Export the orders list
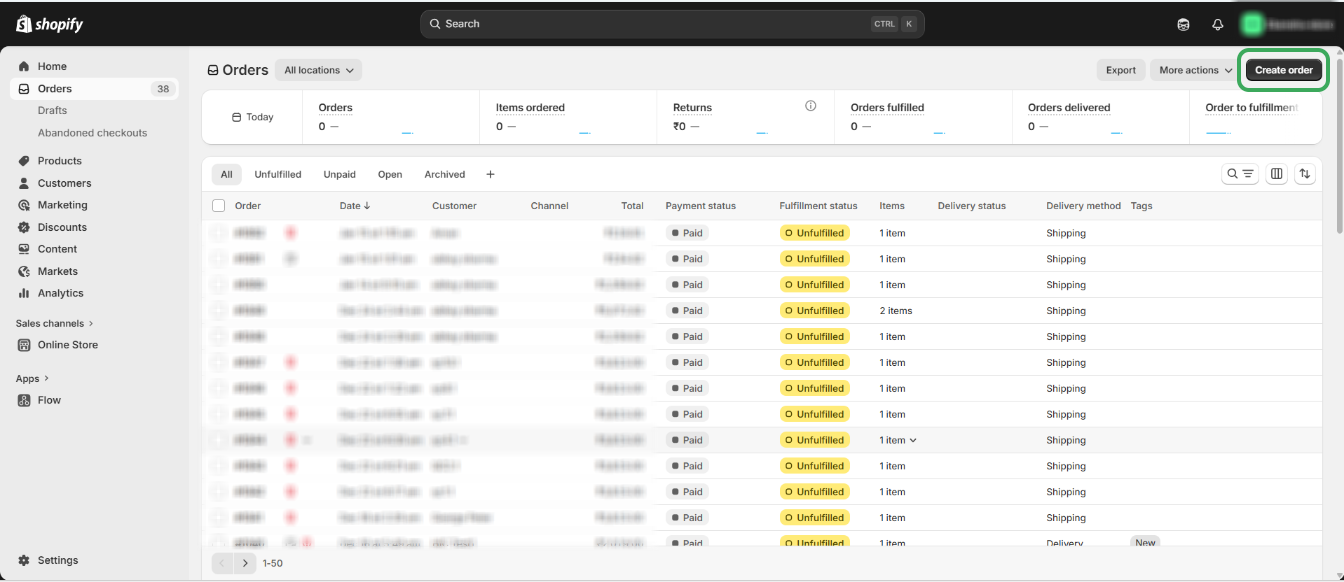 click(x=1120, y=70)
